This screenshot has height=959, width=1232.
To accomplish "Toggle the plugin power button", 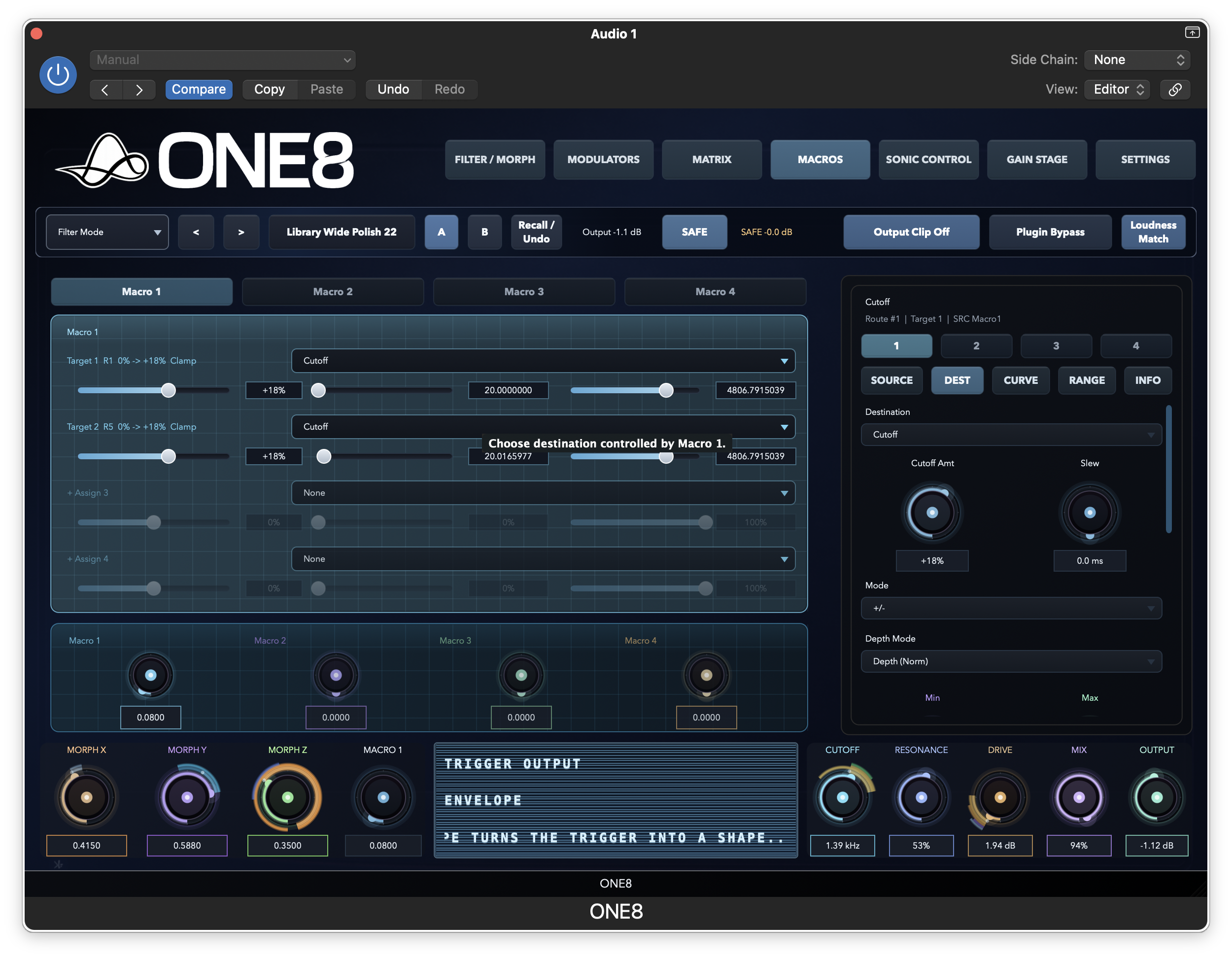I will [58, 74].
